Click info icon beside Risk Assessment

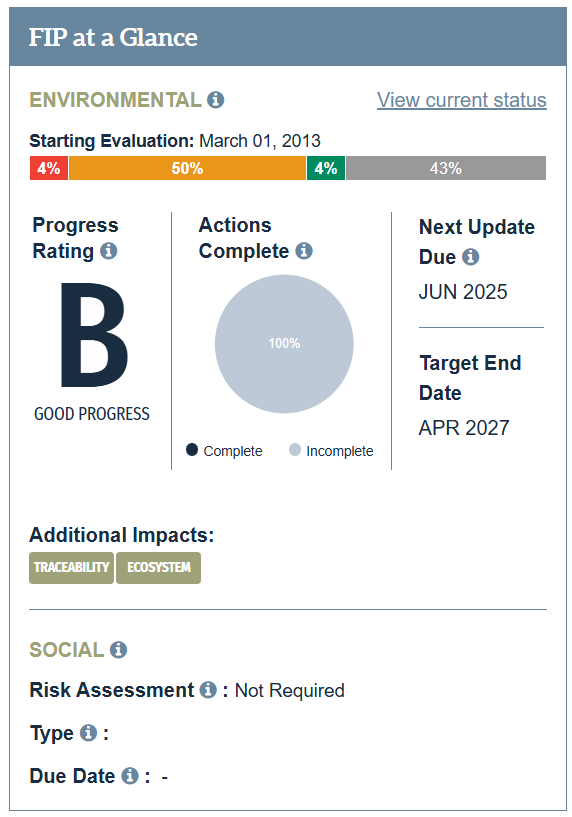click(x=208, y=690)
